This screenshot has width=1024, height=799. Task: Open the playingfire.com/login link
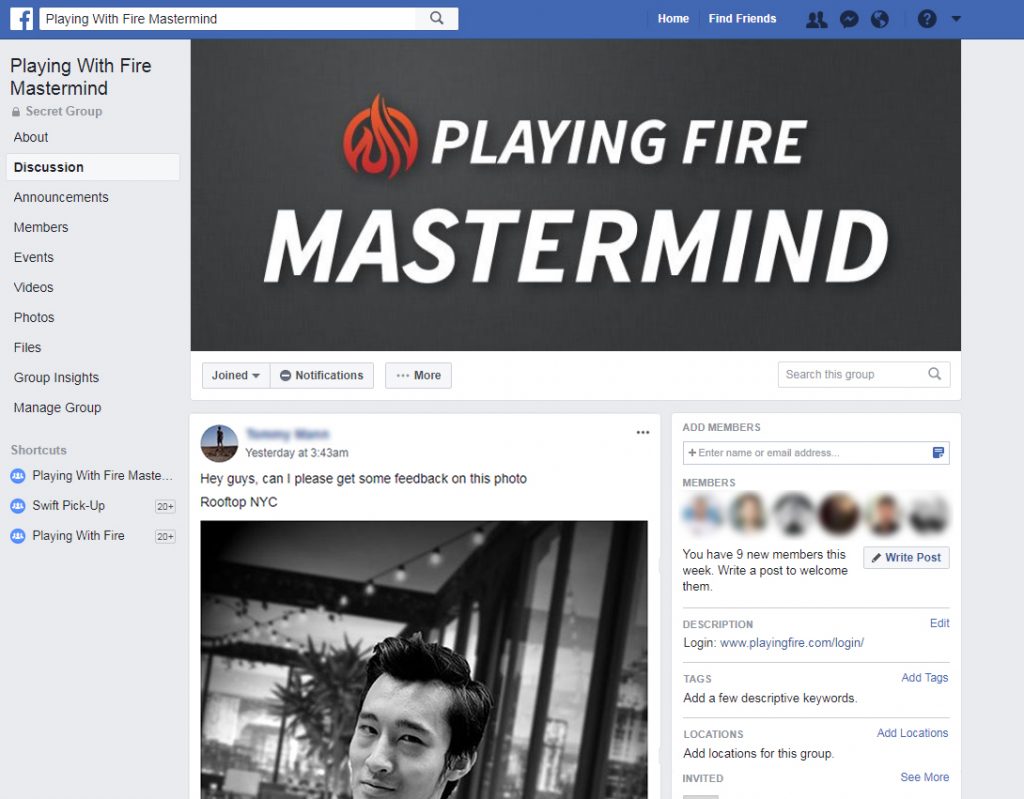792,643
